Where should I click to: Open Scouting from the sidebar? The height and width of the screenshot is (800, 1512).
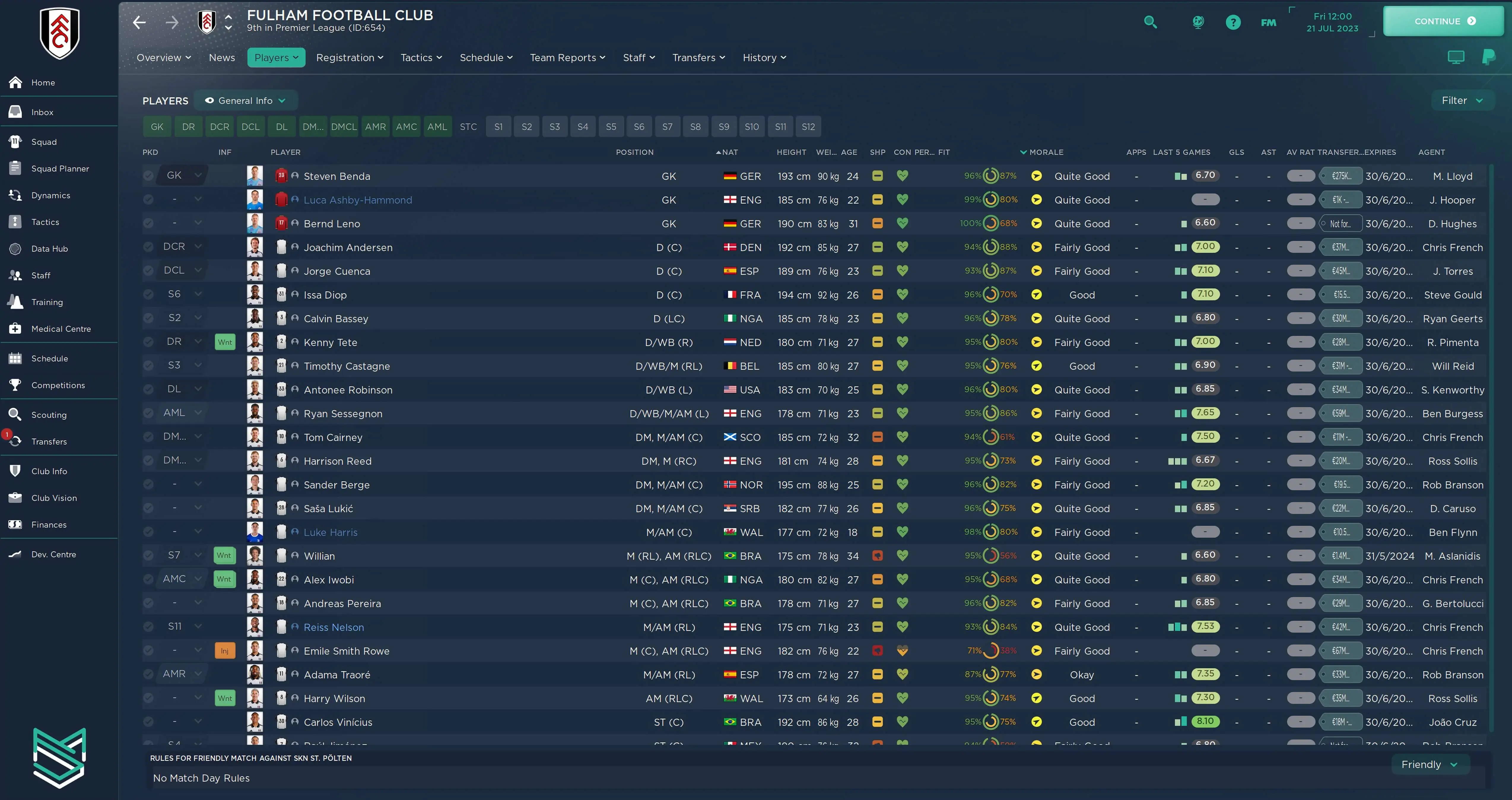pos(49,414)
